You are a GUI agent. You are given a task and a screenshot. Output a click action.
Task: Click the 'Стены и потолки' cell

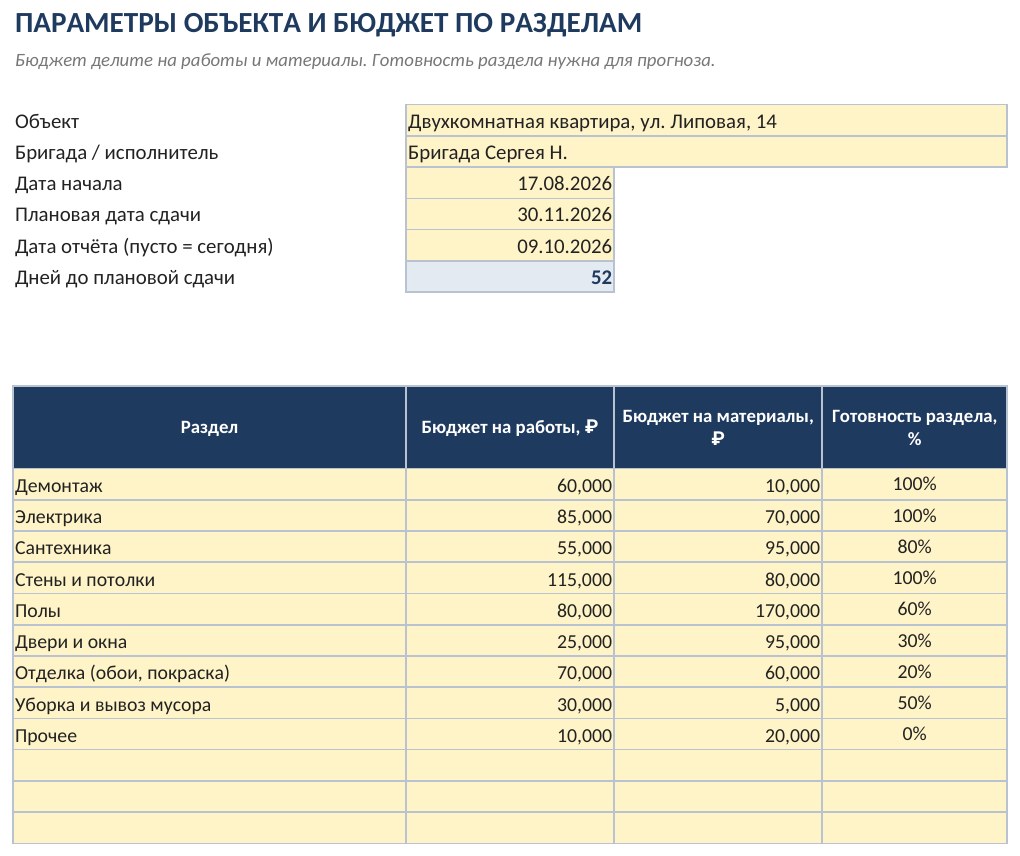(209, 579)
